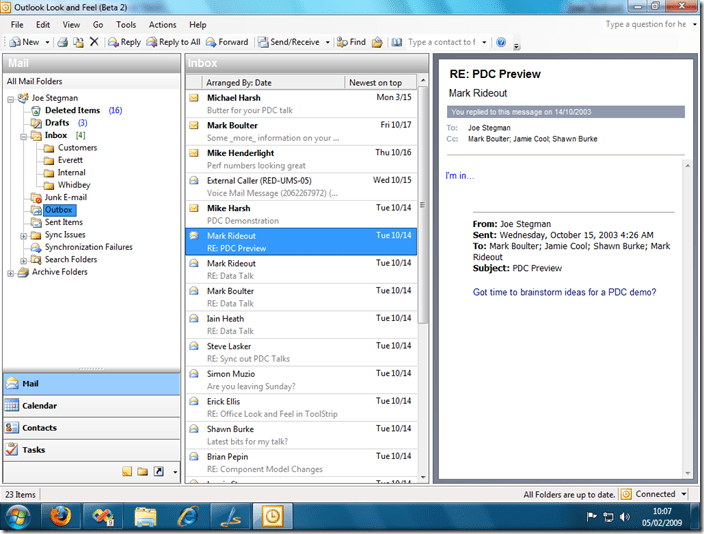Click the Print icon in the toolbar
Viewport: 704px width, 534px height.
click(62, 42)
